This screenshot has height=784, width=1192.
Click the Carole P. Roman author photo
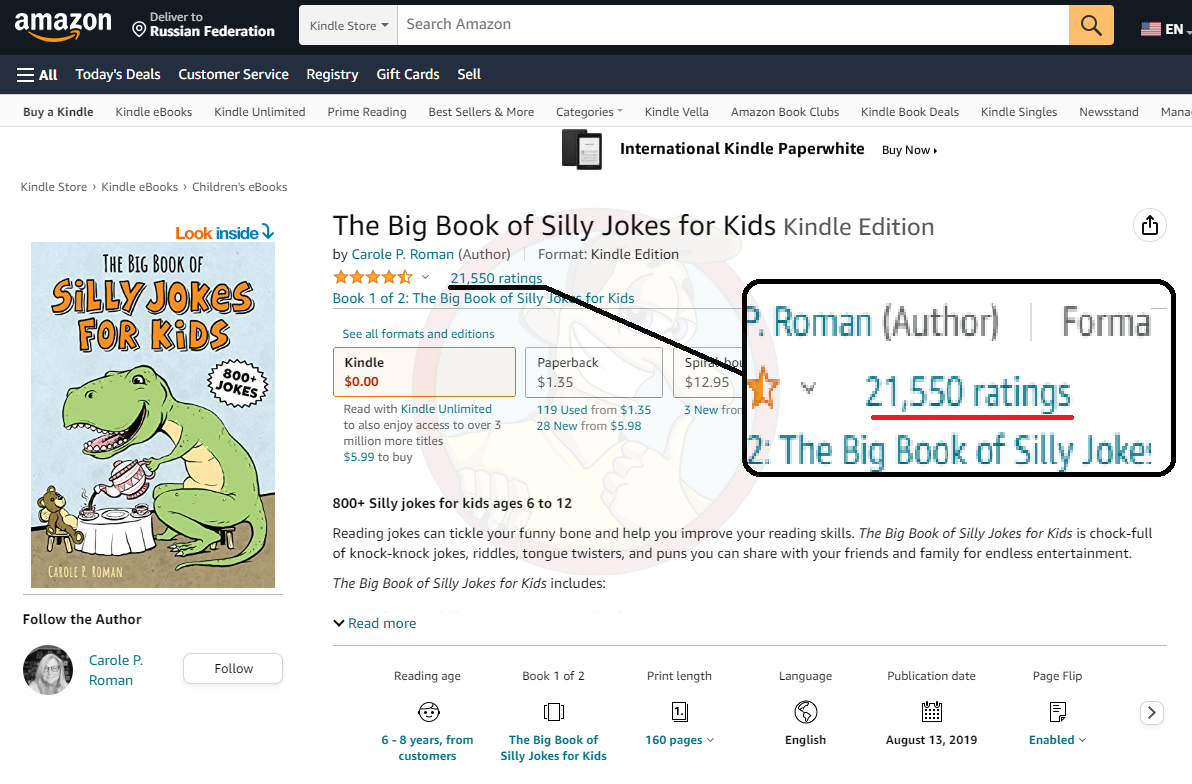(x=48, y=670)
